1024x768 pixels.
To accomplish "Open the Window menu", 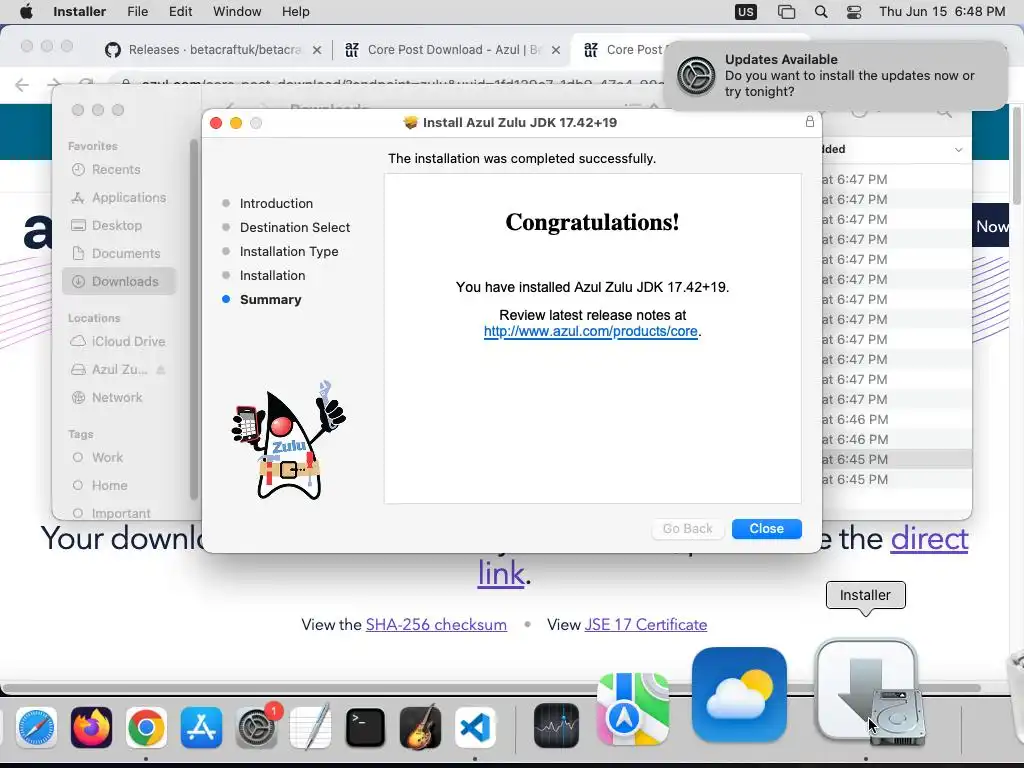I will click(237, 11).
